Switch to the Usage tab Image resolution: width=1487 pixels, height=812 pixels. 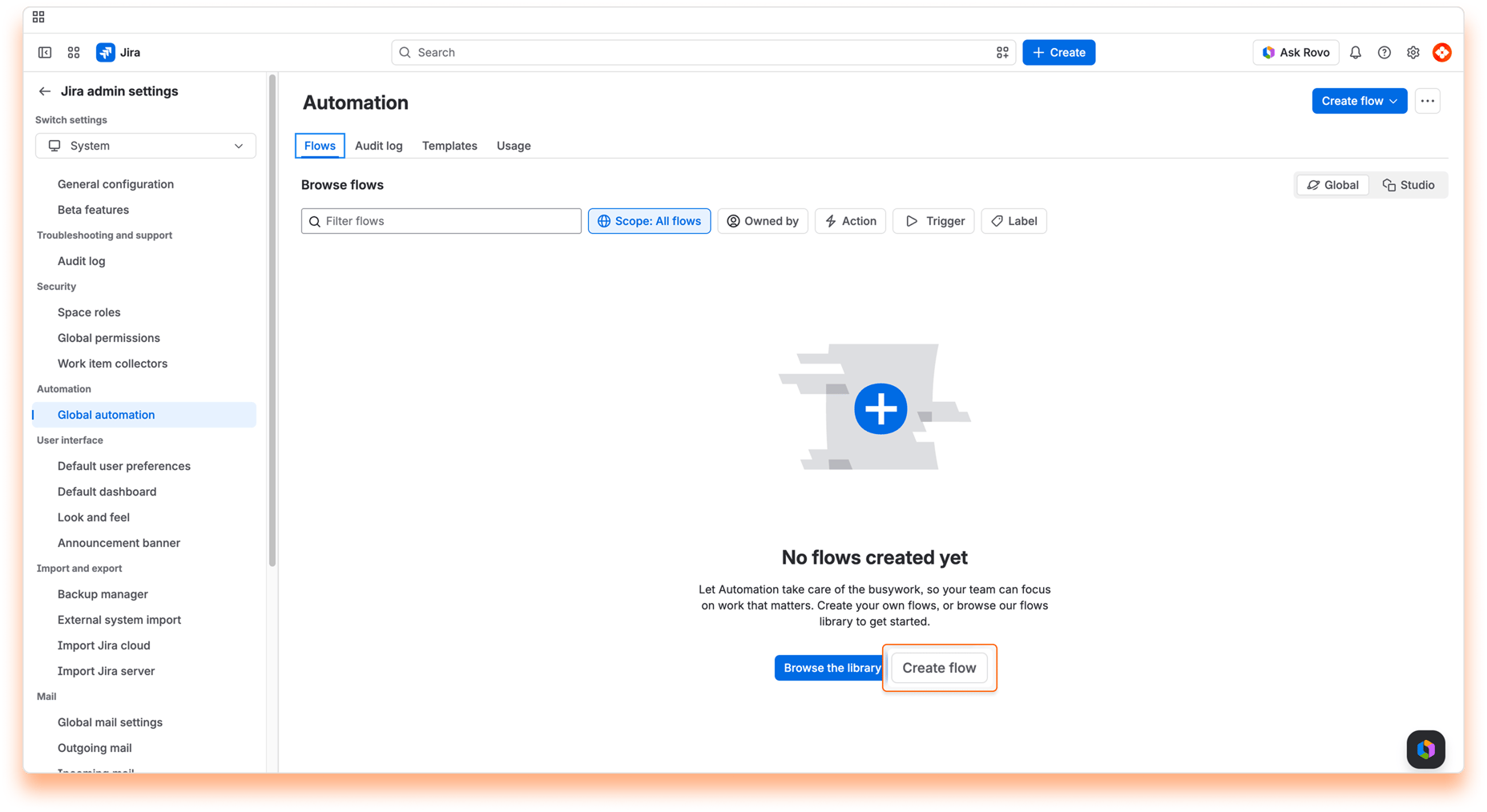pos(514,146)
